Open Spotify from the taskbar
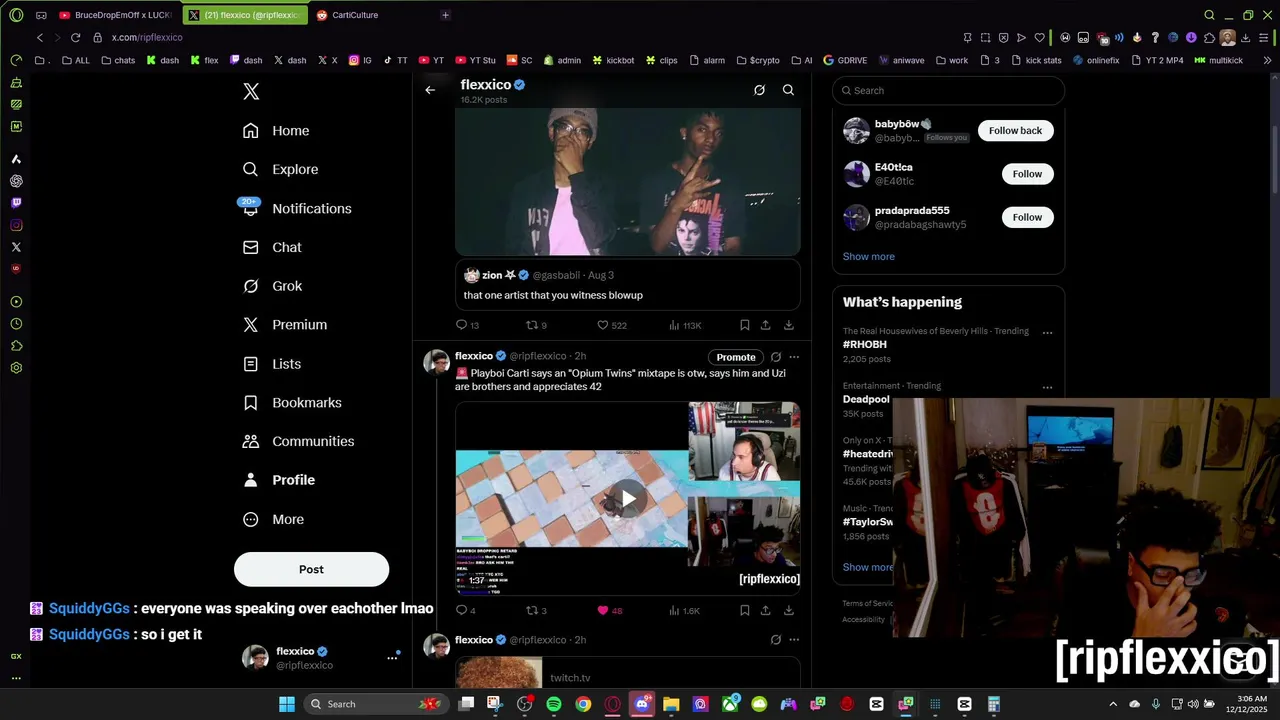This screenshot has width=1280, height=720. 554,704
